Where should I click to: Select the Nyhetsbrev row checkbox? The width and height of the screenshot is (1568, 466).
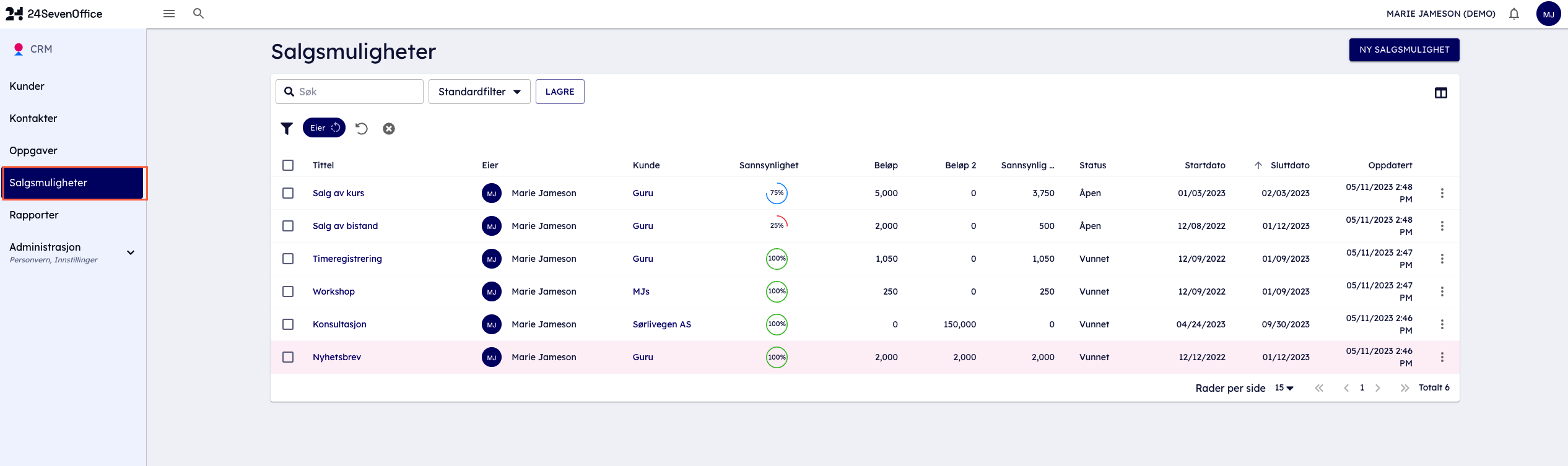pyautogui.click(x=288, y=357)
